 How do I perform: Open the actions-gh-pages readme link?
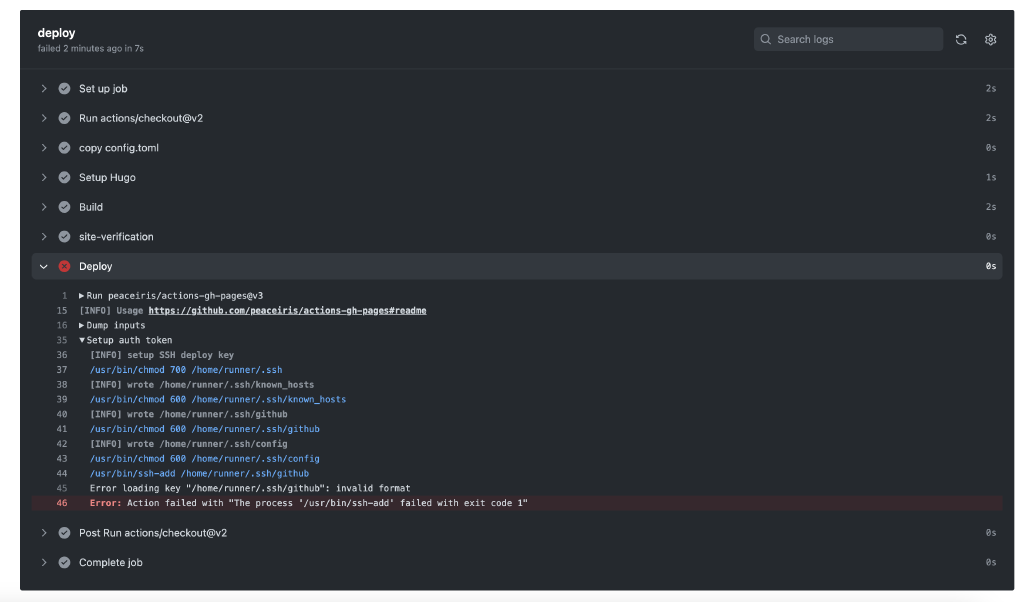pos(287,311)
